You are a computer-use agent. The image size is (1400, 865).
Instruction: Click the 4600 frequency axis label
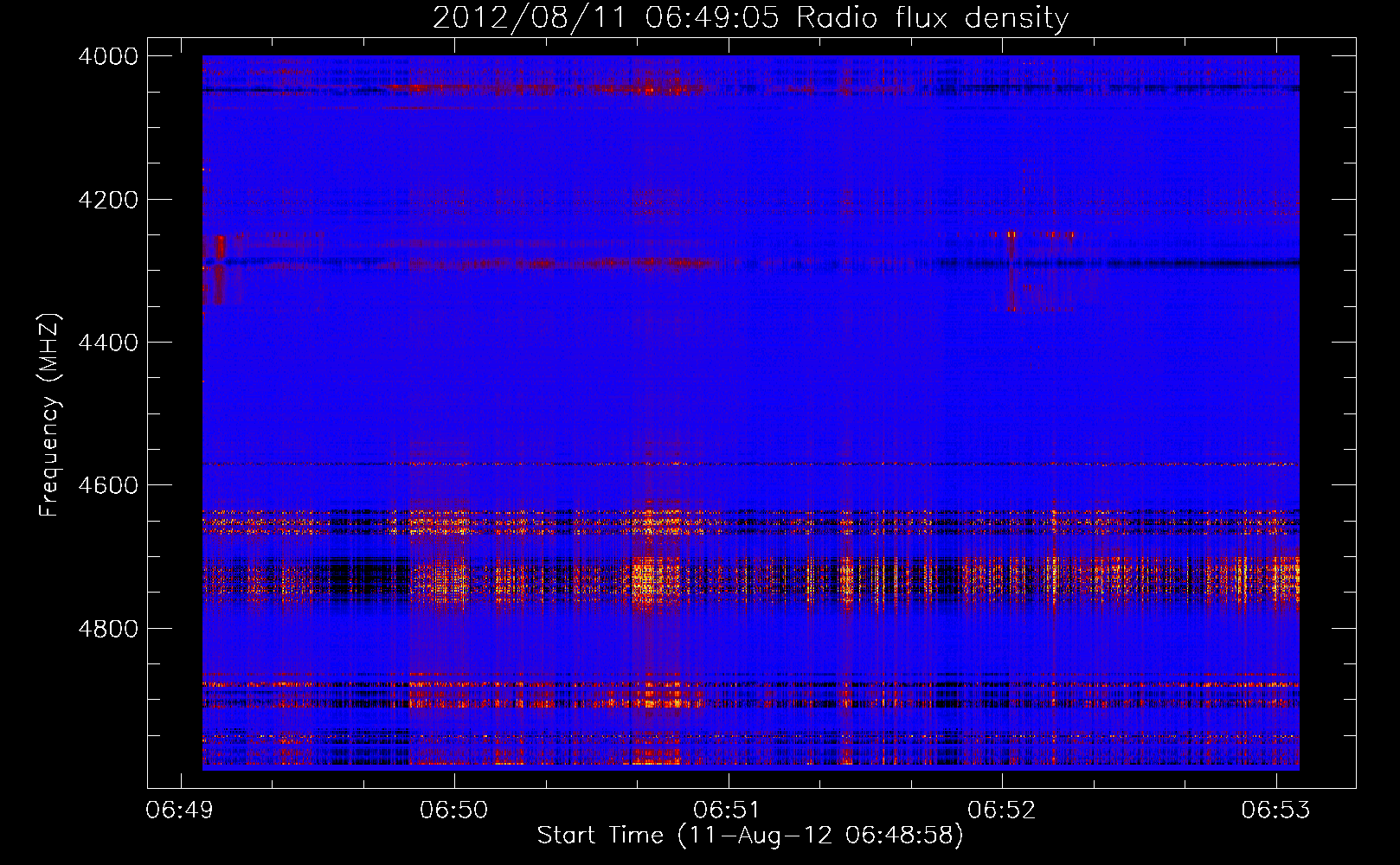pyautogui.click(x=108, y=485)
